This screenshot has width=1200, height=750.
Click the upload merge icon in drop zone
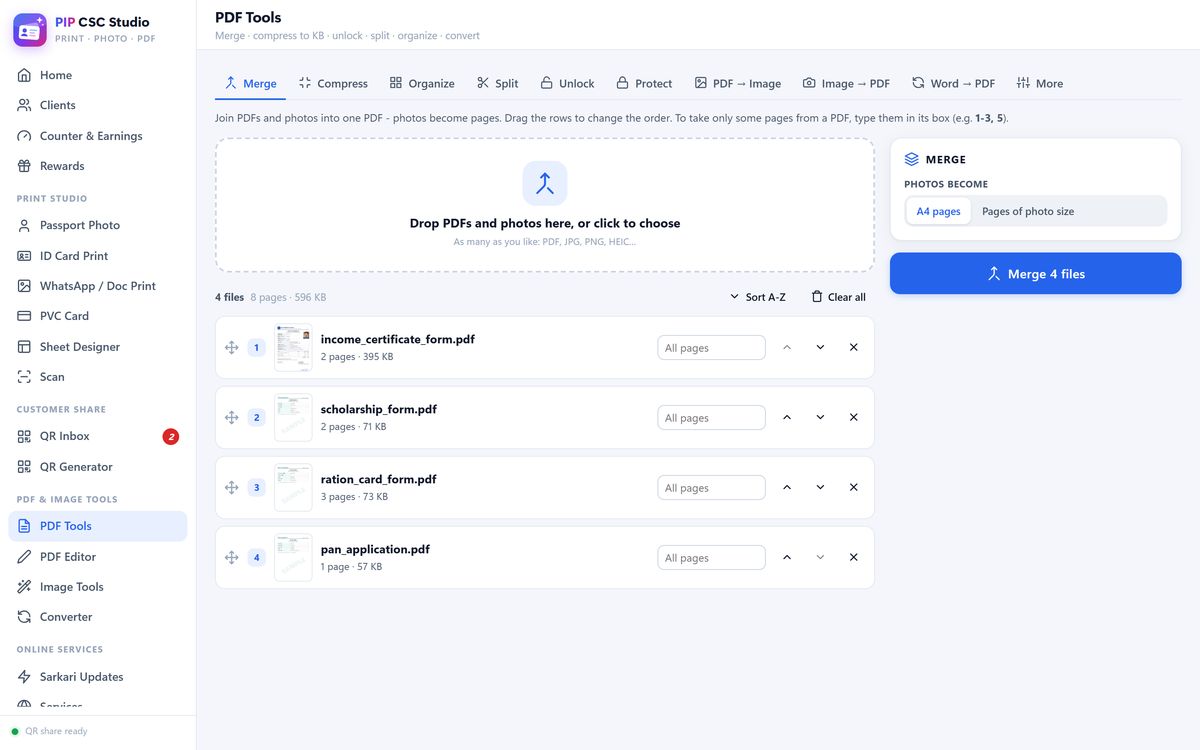coord(545,183)
